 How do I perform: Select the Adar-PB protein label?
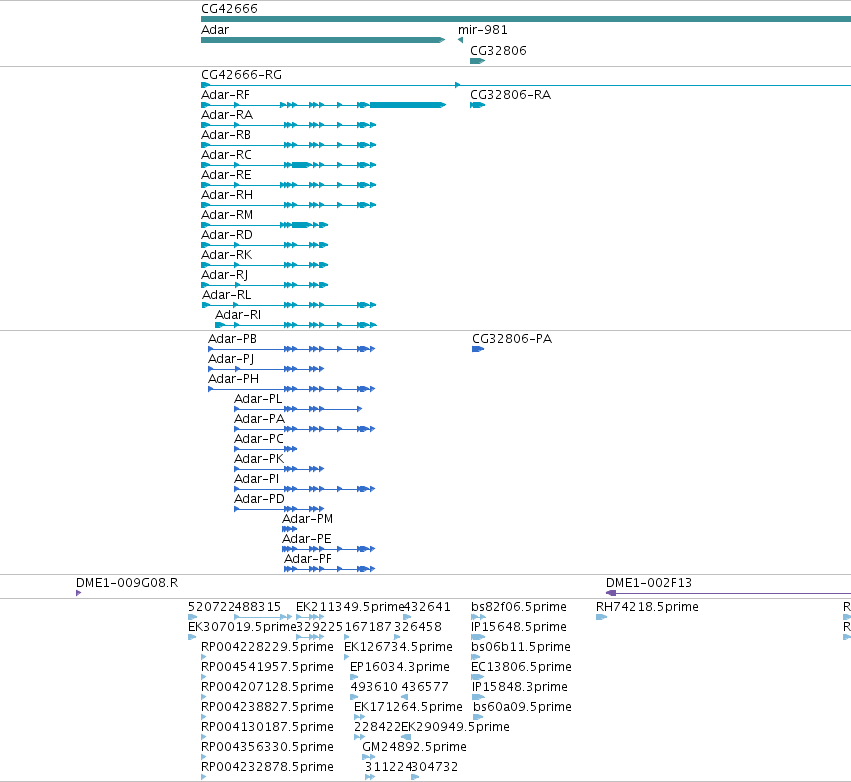click(232, 339)
